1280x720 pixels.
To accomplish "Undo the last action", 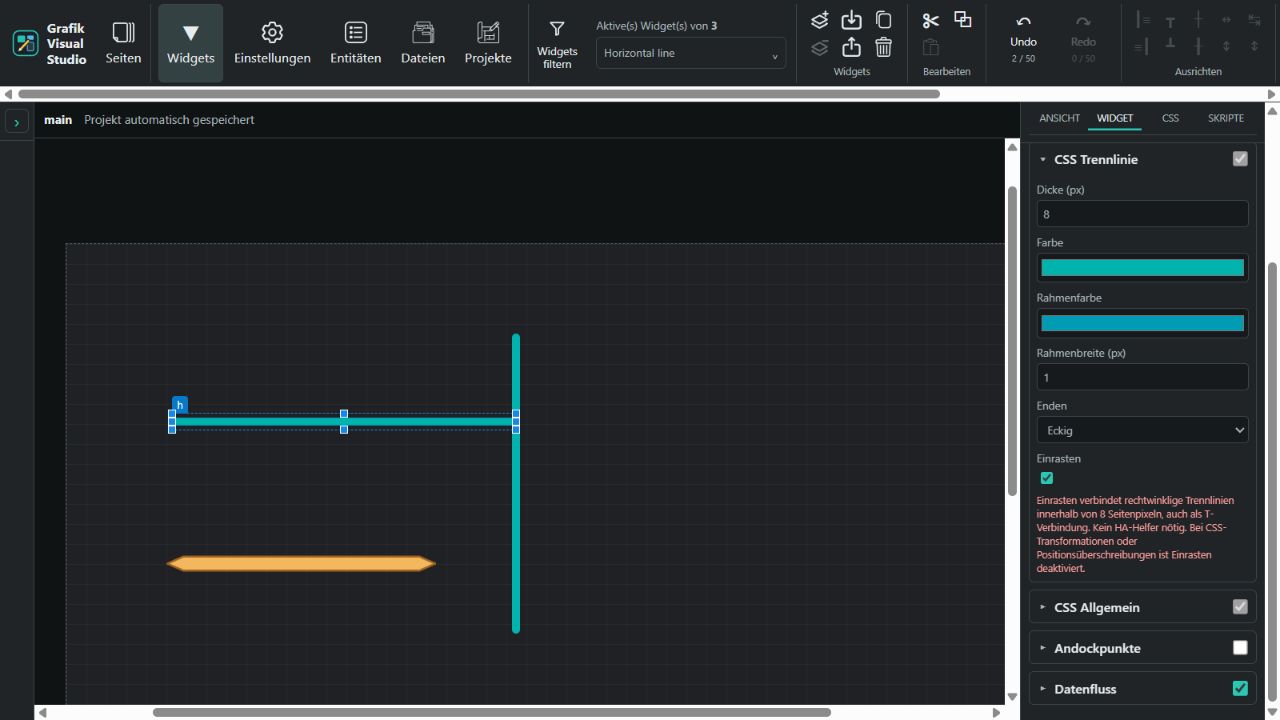I will coord(1023,38).
